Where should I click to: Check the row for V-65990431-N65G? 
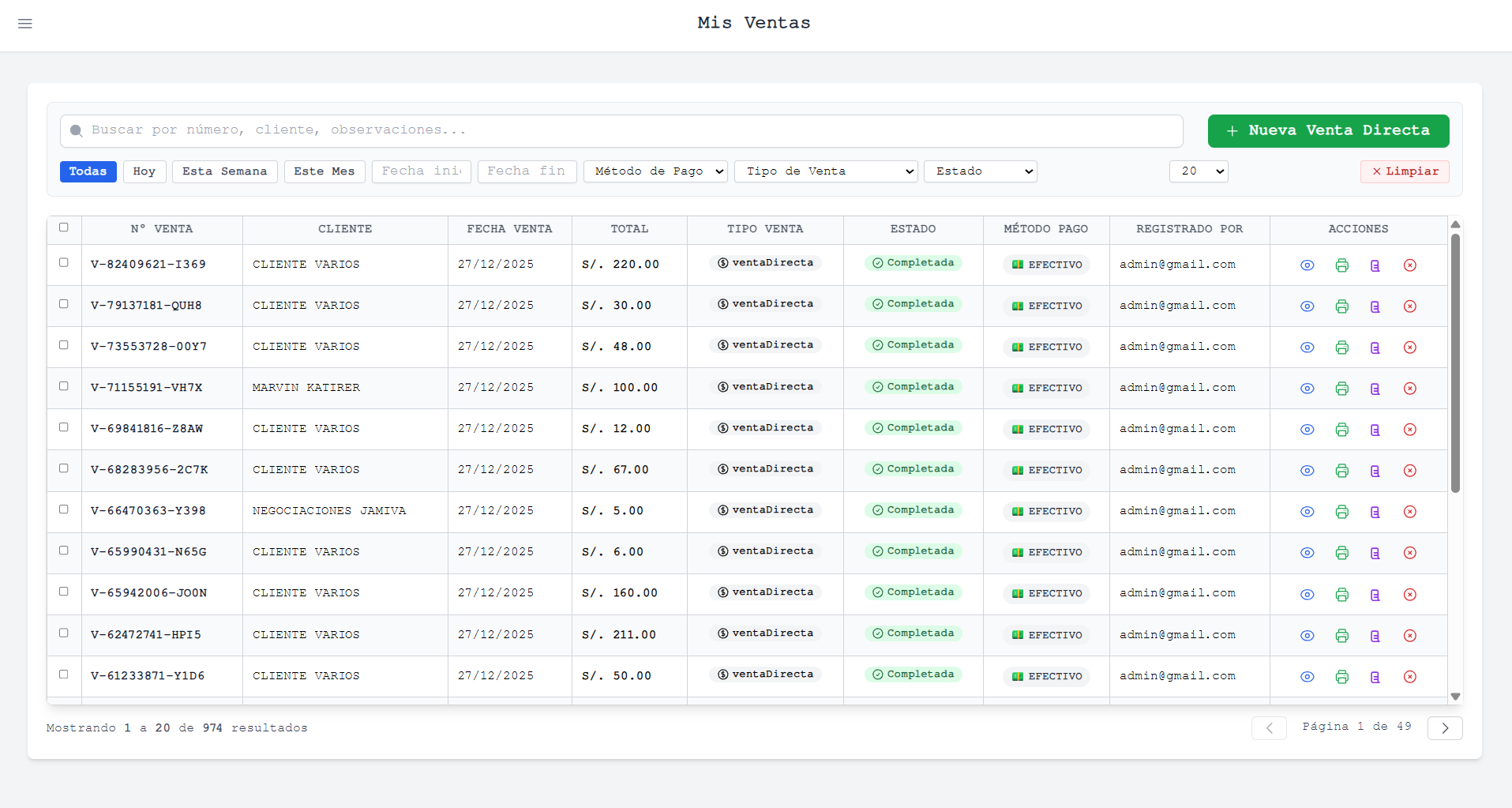click(64, 550)
